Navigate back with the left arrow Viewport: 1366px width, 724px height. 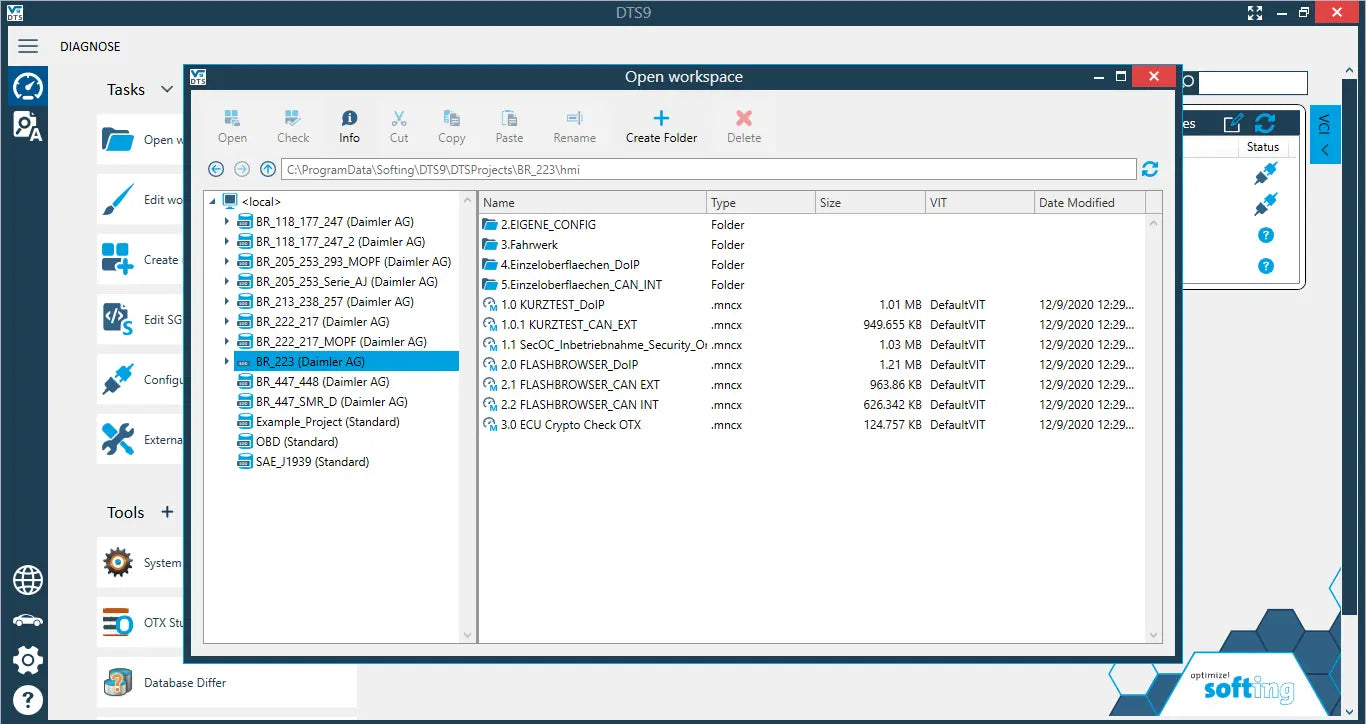[216, 169]
